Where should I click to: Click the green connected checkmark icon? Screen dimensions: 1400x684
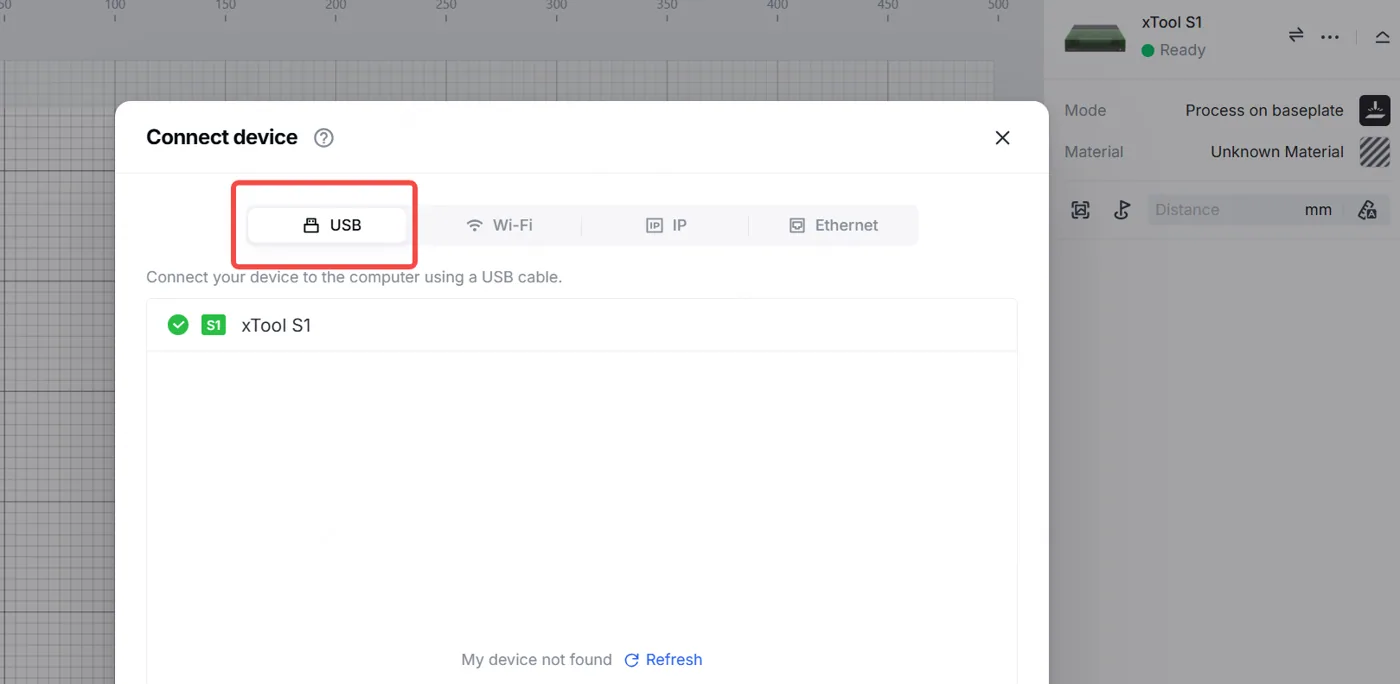(178, 325)
